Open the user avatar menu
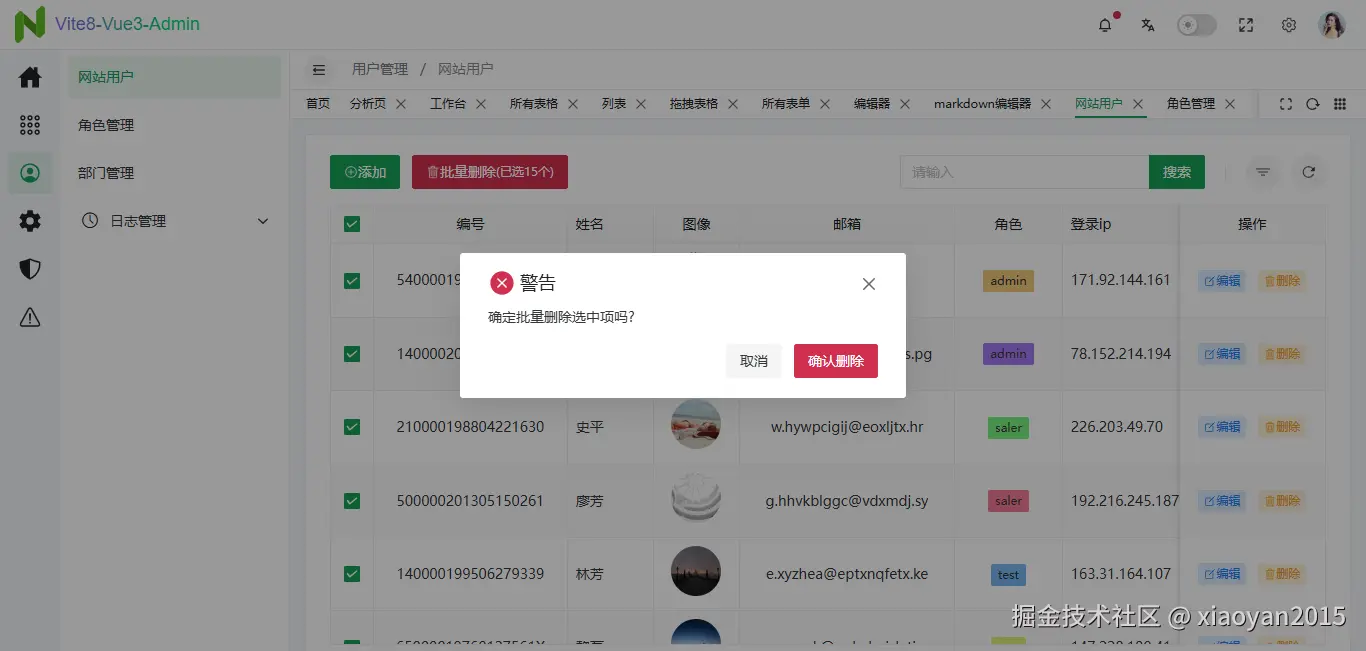 point(1332,25)
